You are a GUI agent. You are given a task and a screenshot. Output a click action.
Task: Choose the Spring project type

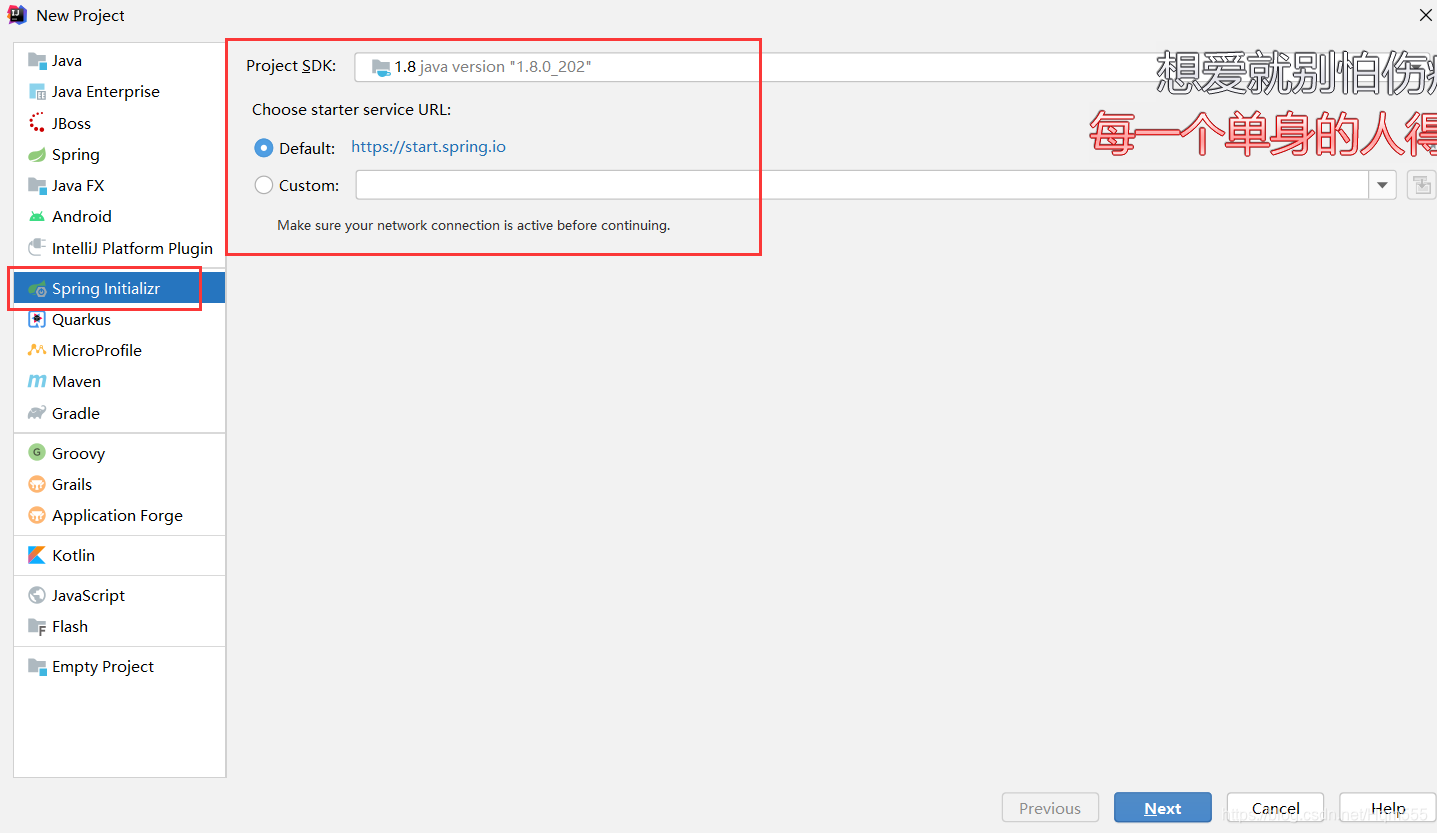pyautogui.click(x=119, y=155)
